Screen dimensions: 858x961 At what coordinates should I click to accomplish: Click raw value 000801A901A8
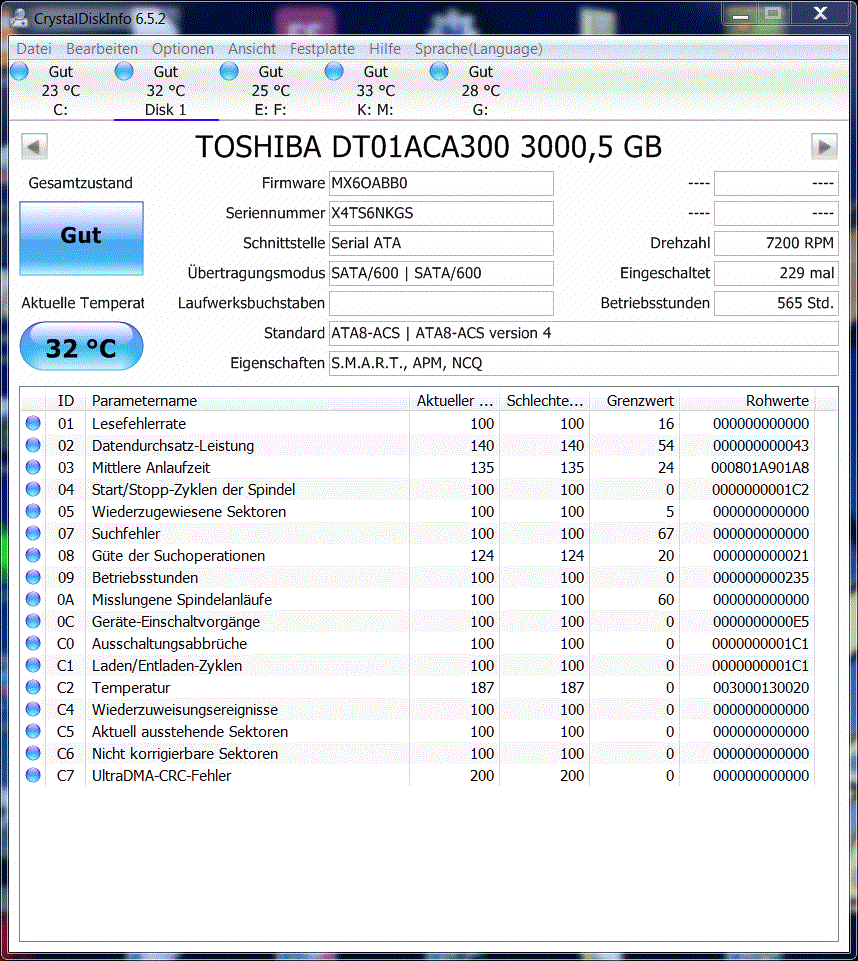tap(760, 468)
